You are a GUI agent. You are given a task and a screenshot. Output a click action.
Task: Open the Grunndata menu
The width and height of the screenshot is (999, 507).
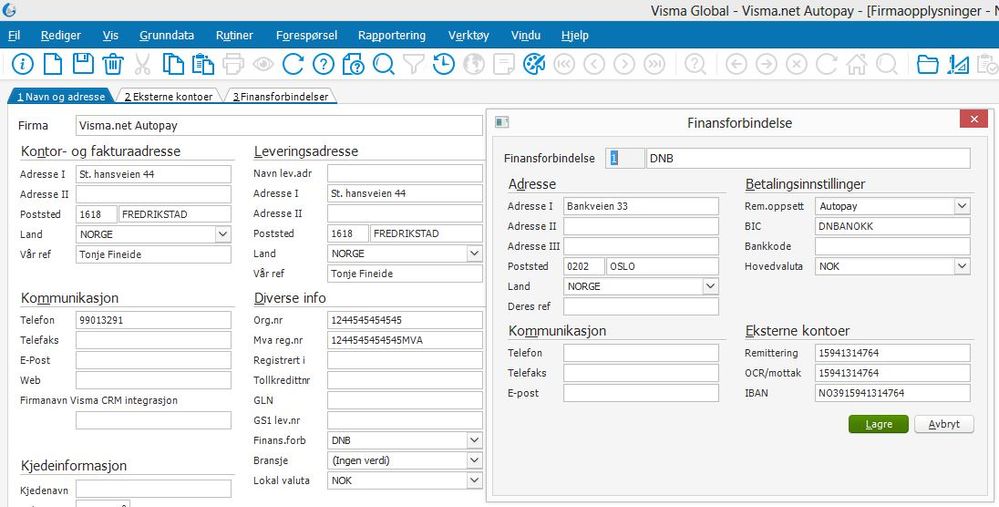[166, 36]
